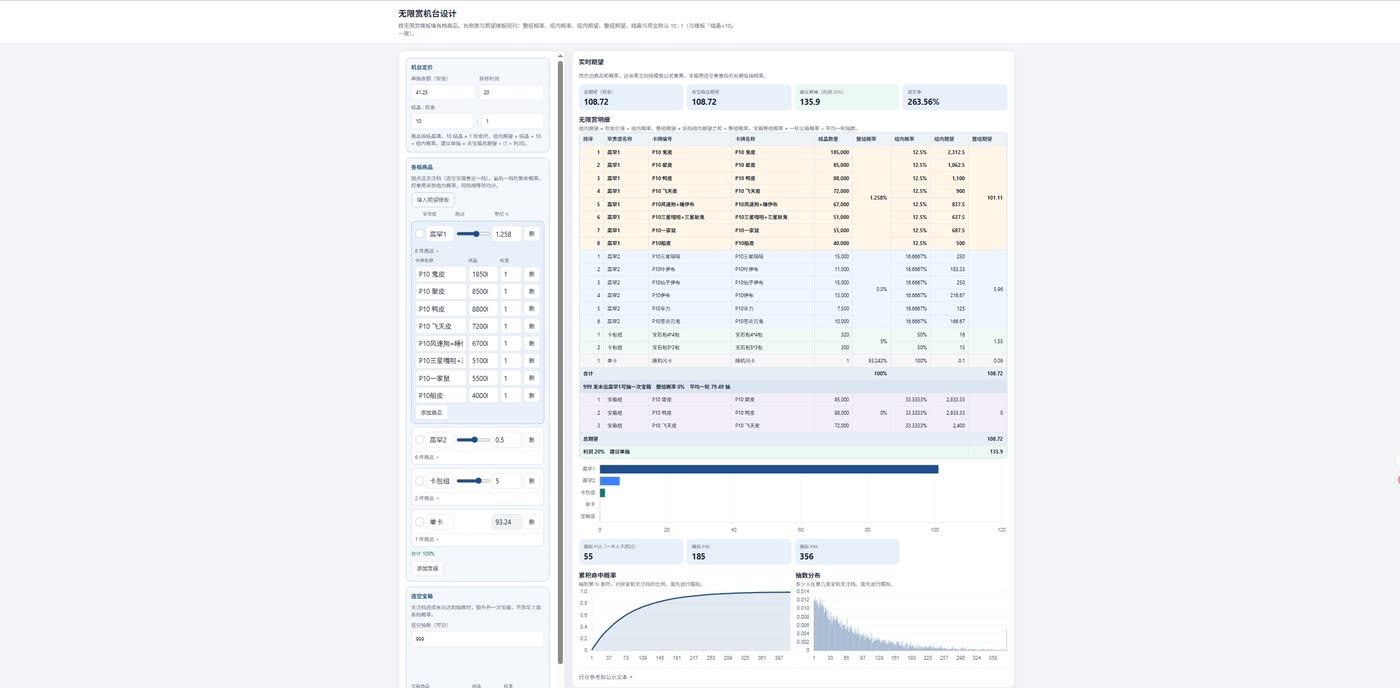Click the 高罕2 percentage field showing 0.5

coord(506,440)
